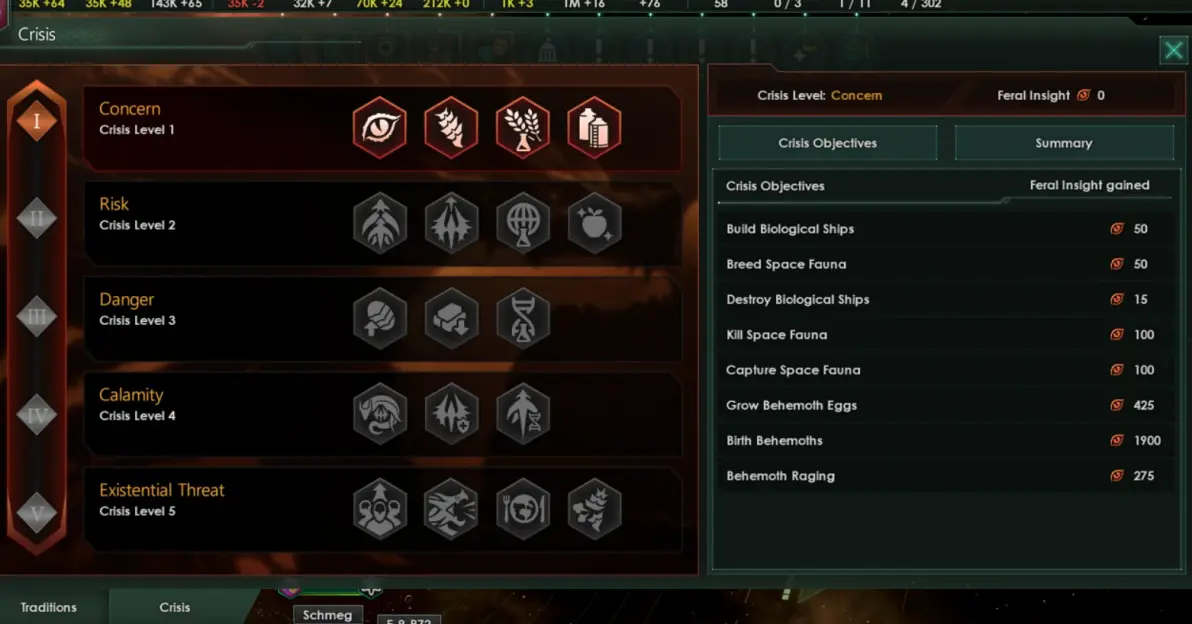Switch to the Summary tab
This screenshot has height=624, width=1192.
click(x=1064, y=143)
